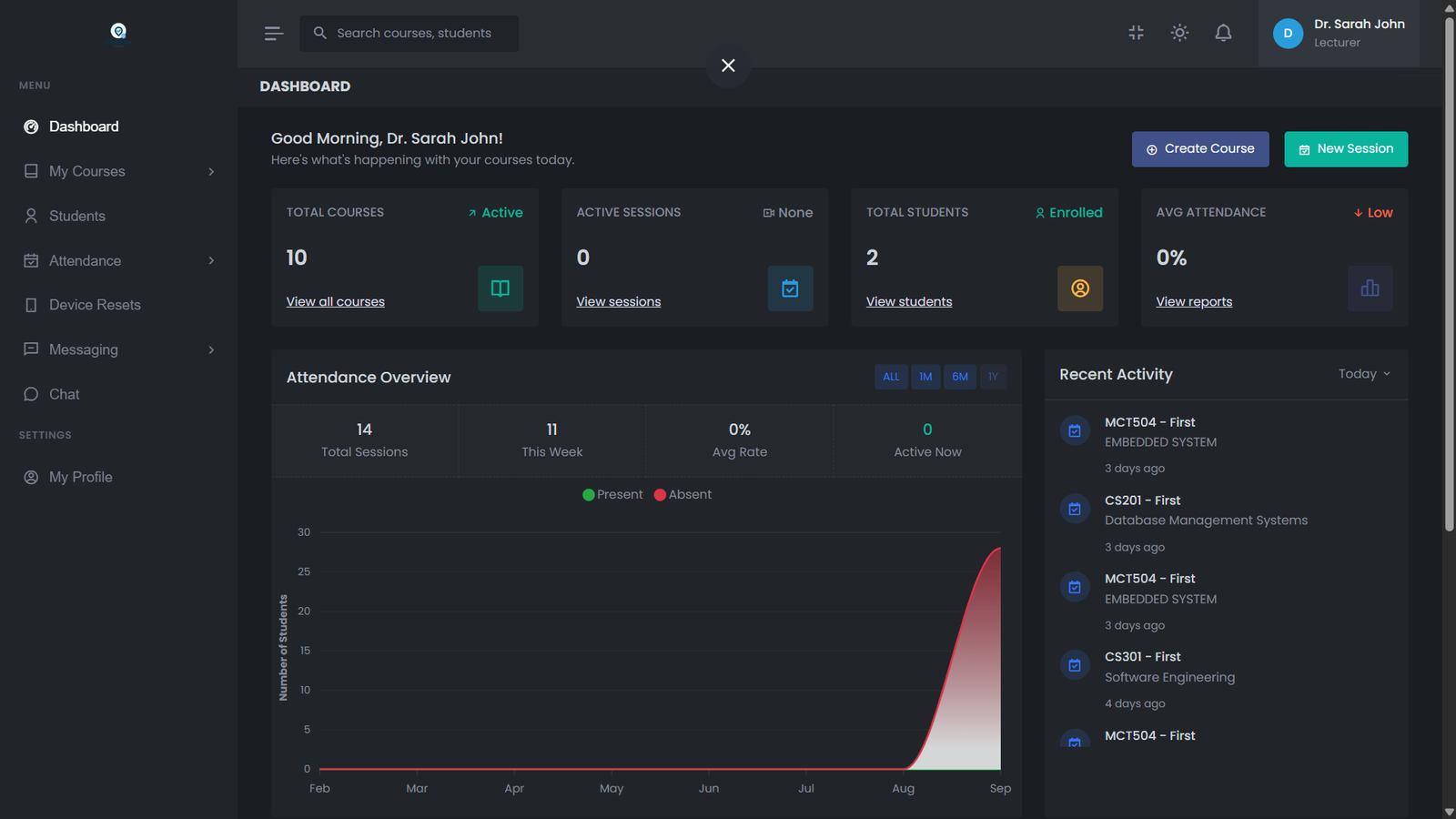The height and width of the screenshot is (819, 1456).
Task: Click the calendar icon in Active Sessions card
Action: pyautogui.click(x=790, y=288)
